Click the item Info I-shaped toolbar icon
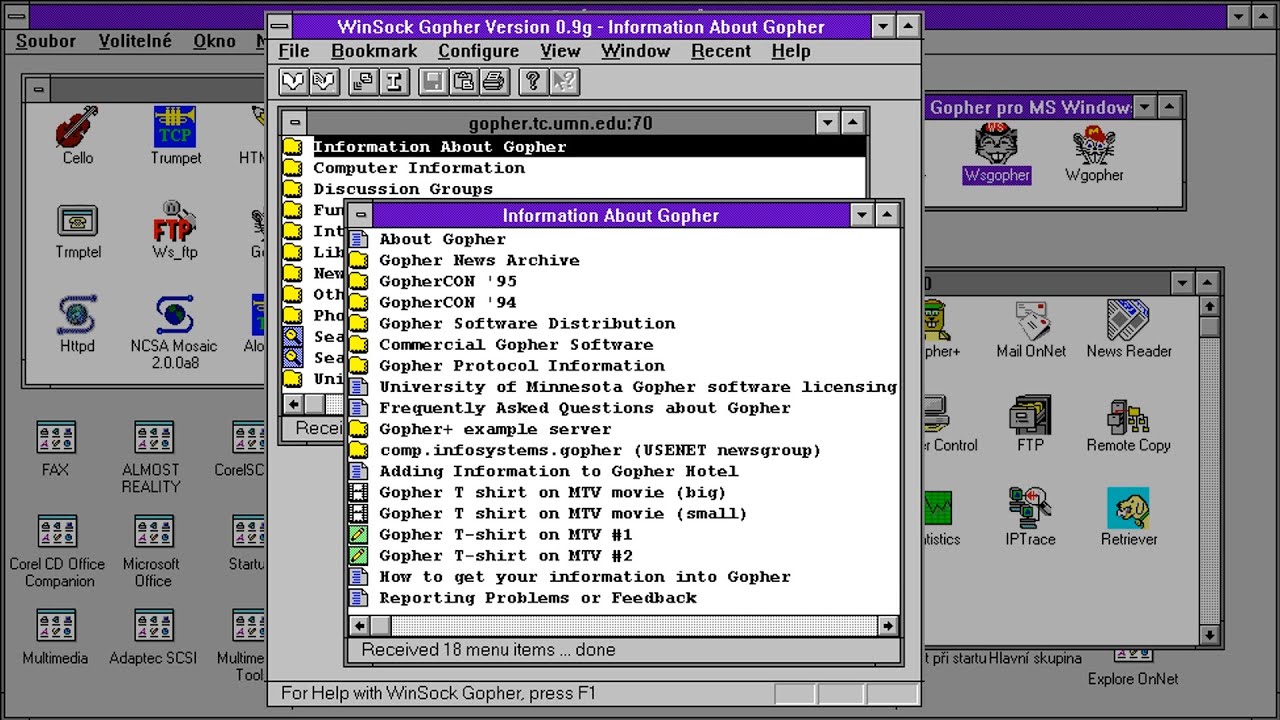Viewport: 1280px width, 720px height. coord(394,81)
